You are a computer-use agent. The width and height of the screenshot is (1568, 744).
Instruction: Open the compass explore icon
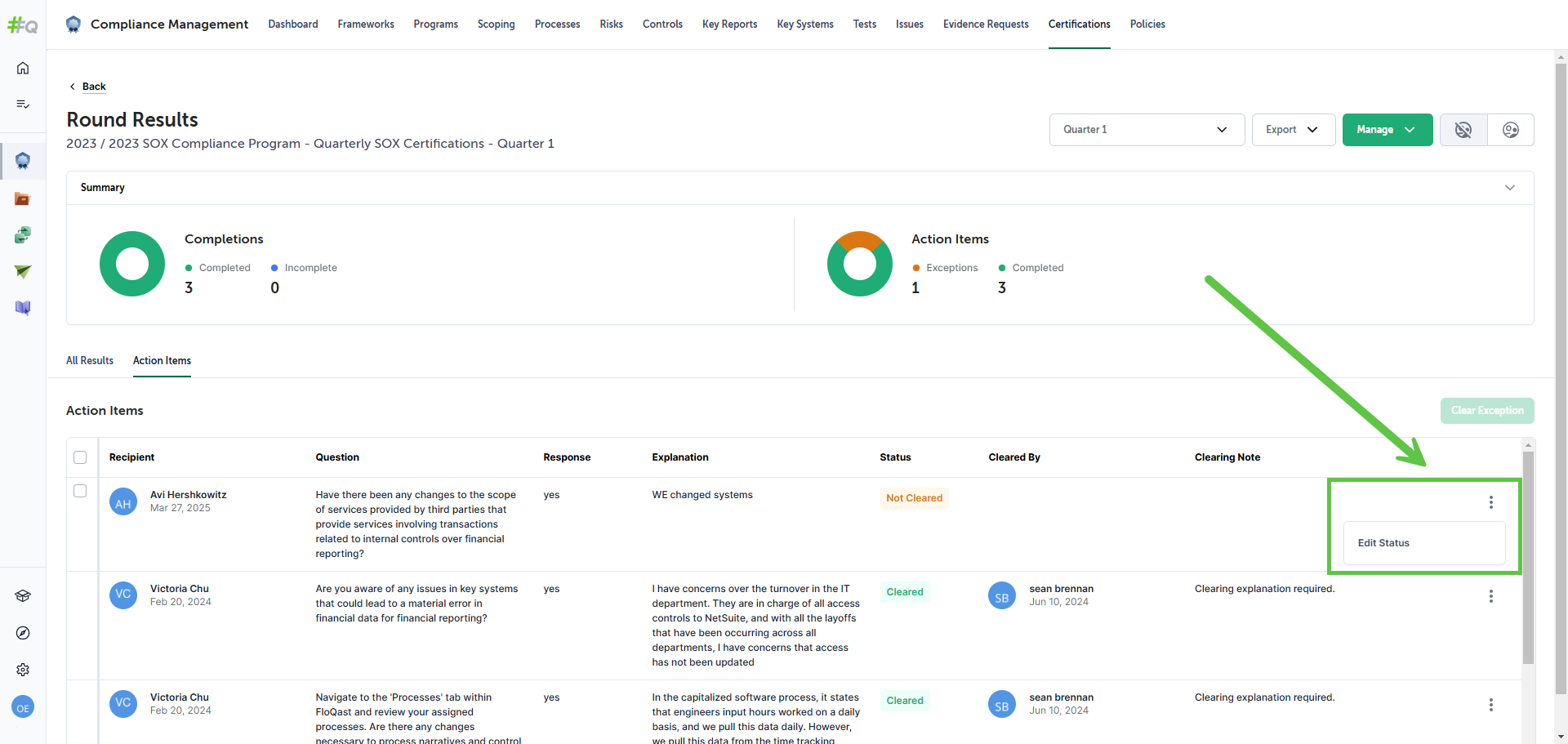point(23,633)
